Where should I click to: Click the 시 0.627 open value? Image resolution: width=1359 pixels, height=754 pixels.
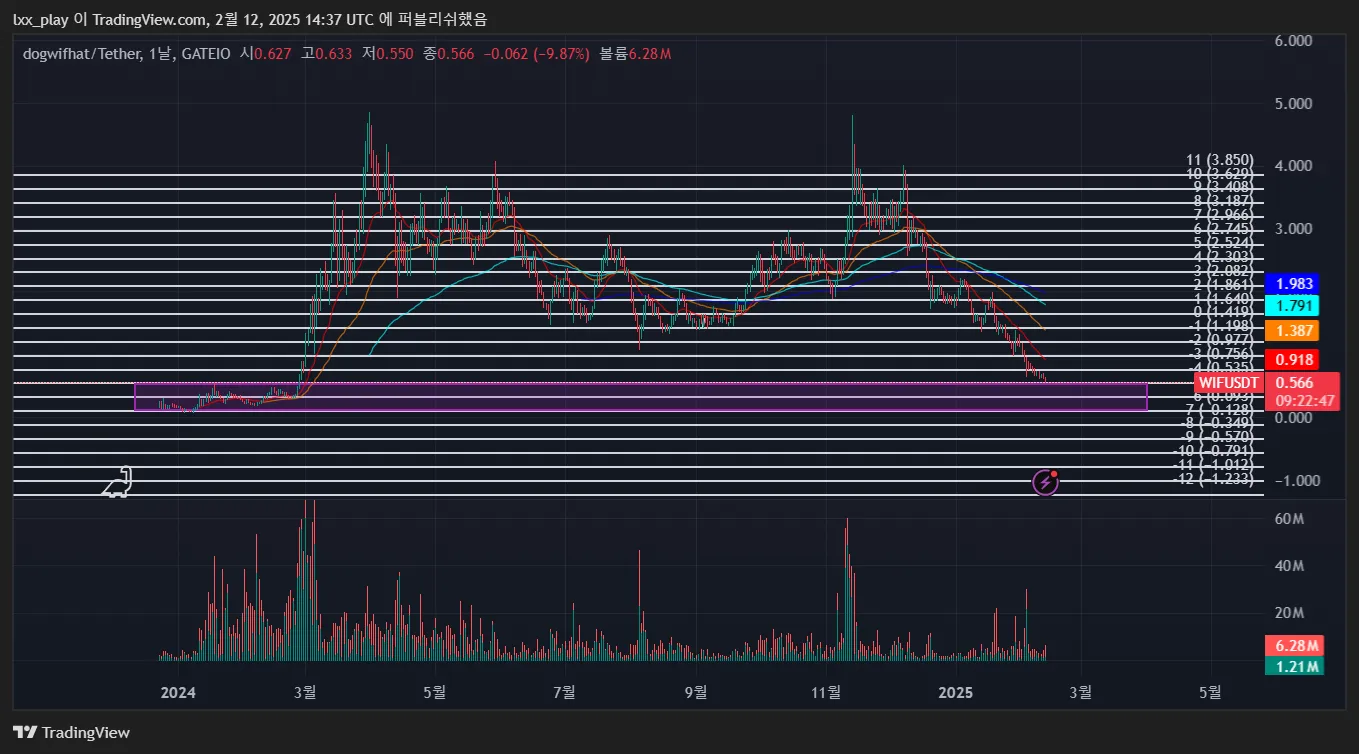[266, 53]
